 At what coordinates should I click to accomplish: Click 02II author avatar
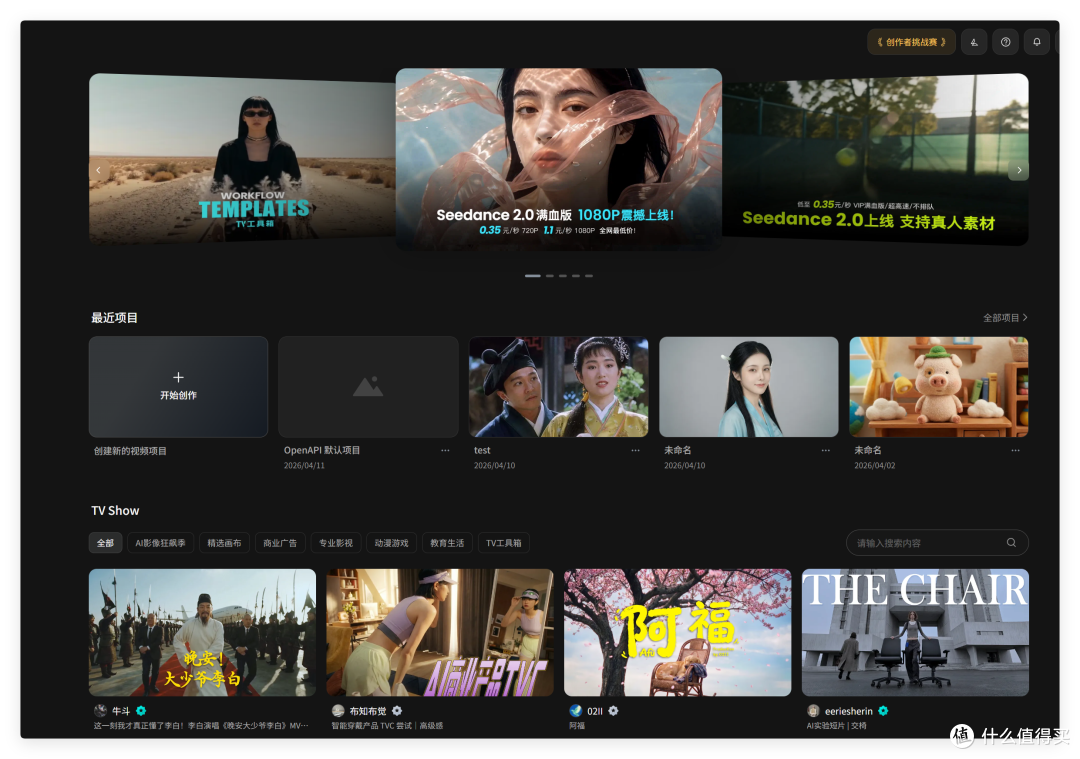tap(576, 711)
